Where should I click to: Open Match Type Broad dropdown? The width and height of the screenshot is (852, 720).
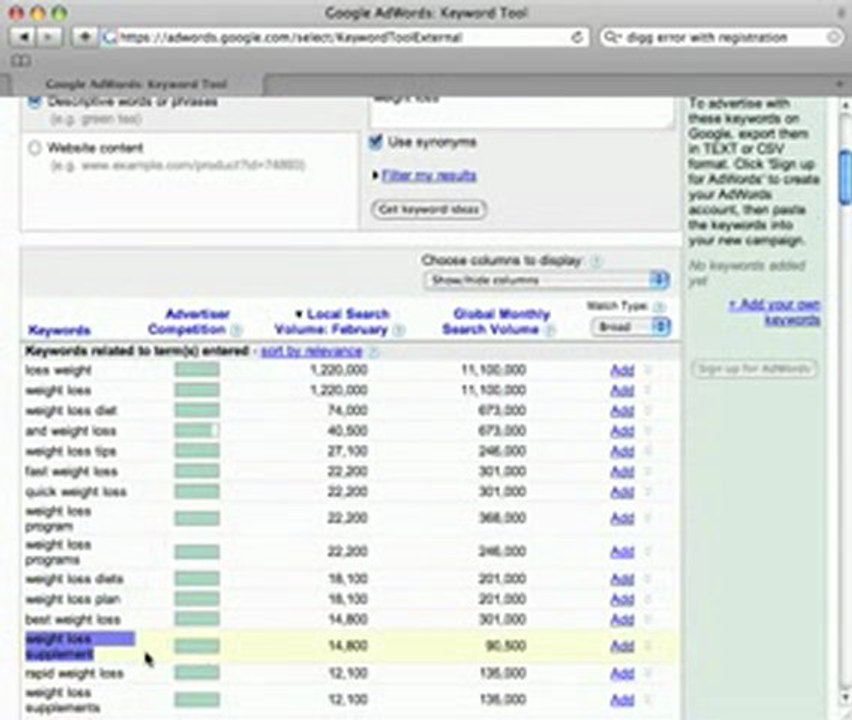tap(631, 327)
